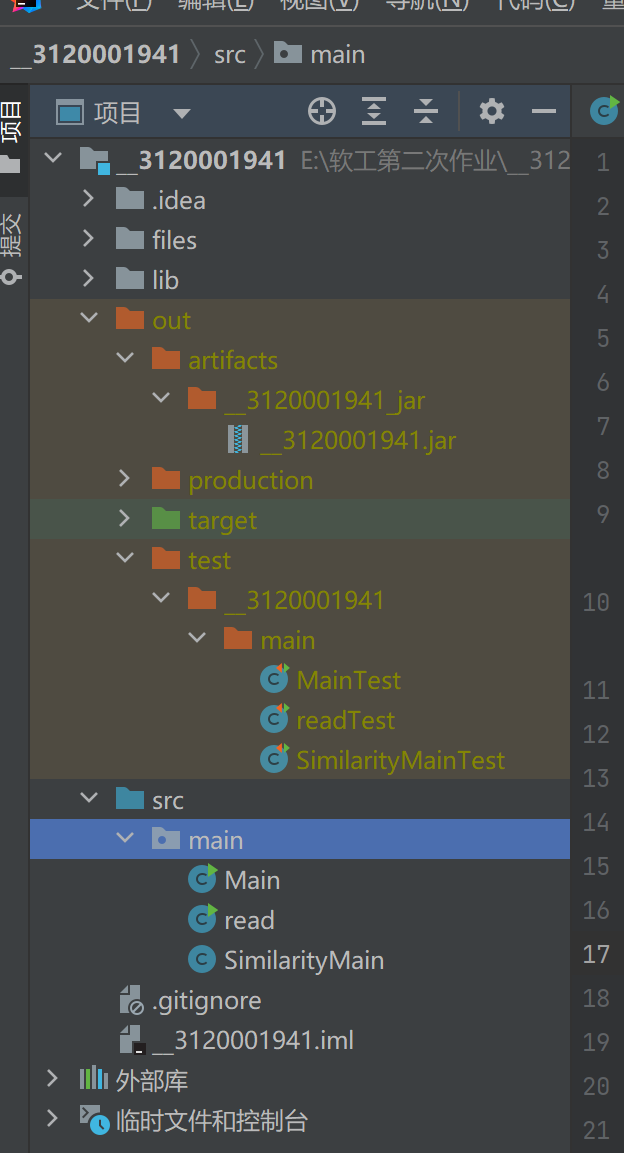Open the commit side tab

(11, 235)
